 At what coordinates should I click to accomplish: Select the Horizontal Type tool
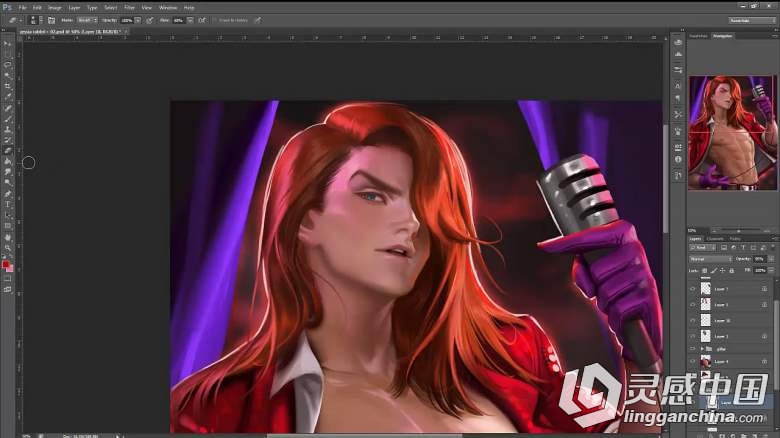pyautogui.click(x=7, y=205)
